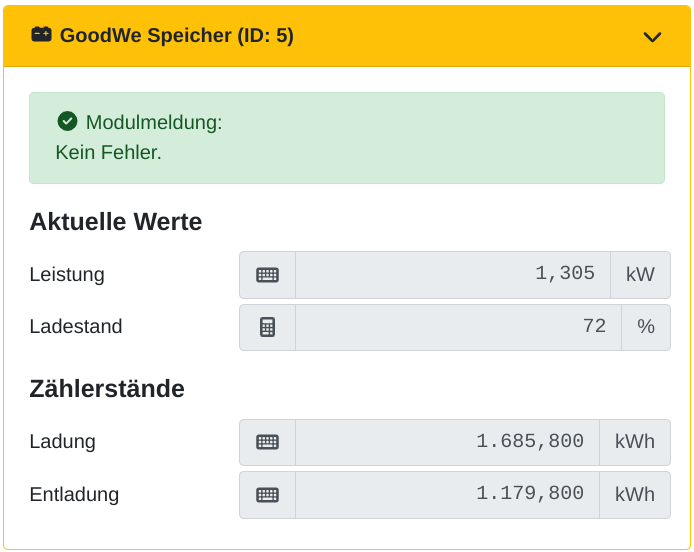Click the GoodWe Speicher (ID: 5) title
Viewport: 694px width, 552px height.
177,36
